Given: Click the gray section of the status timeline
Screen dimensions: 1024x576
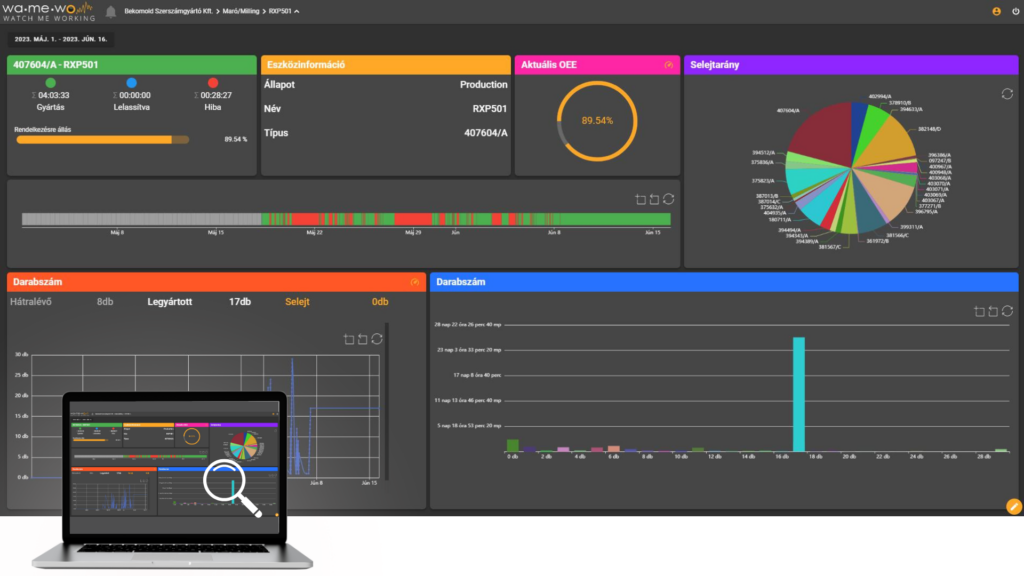Looking at the screenshot, I should click(x=141, y=219).
